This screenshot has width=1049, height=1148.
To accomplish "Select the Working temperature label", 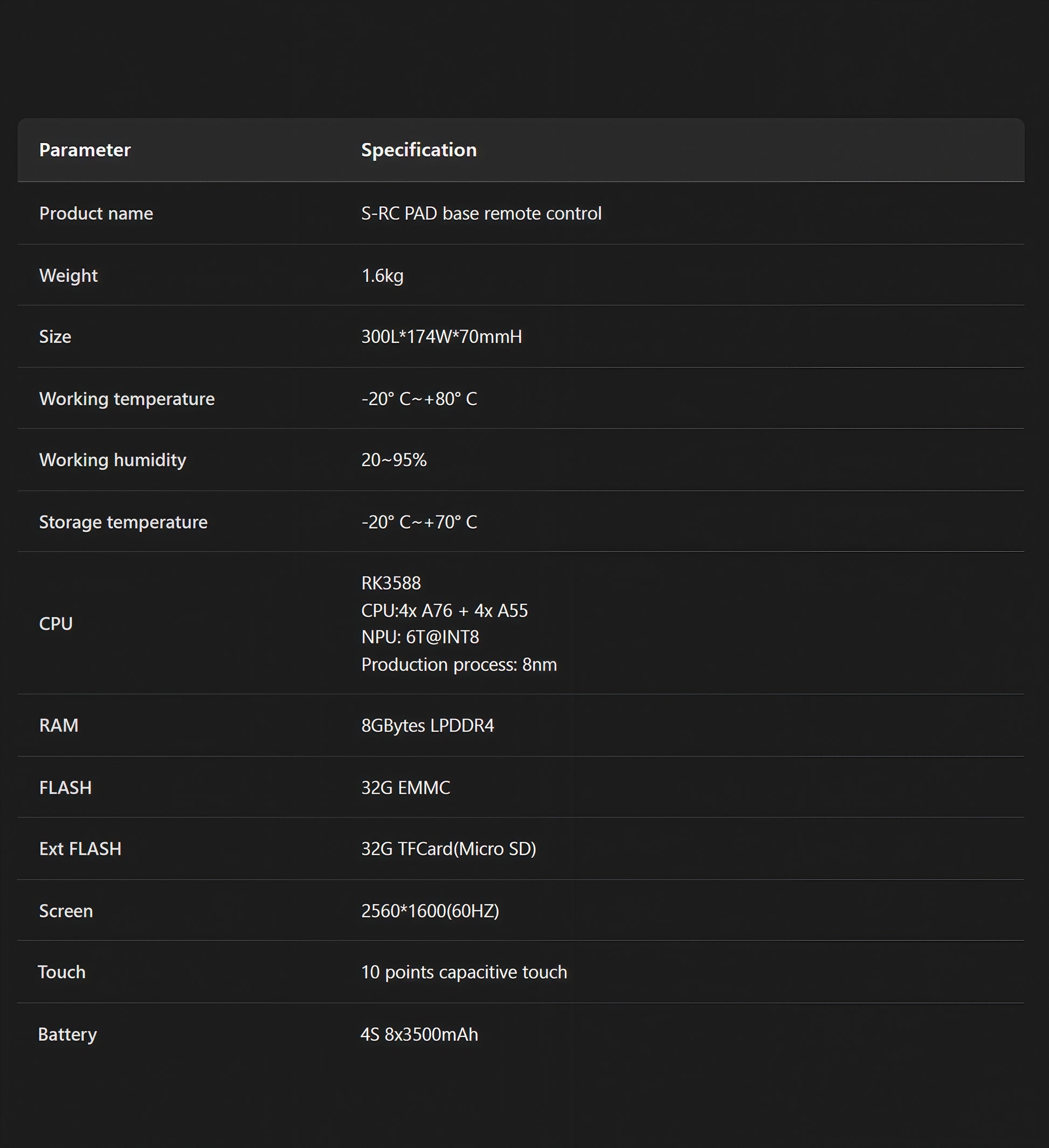I will [x=127, y=398].
